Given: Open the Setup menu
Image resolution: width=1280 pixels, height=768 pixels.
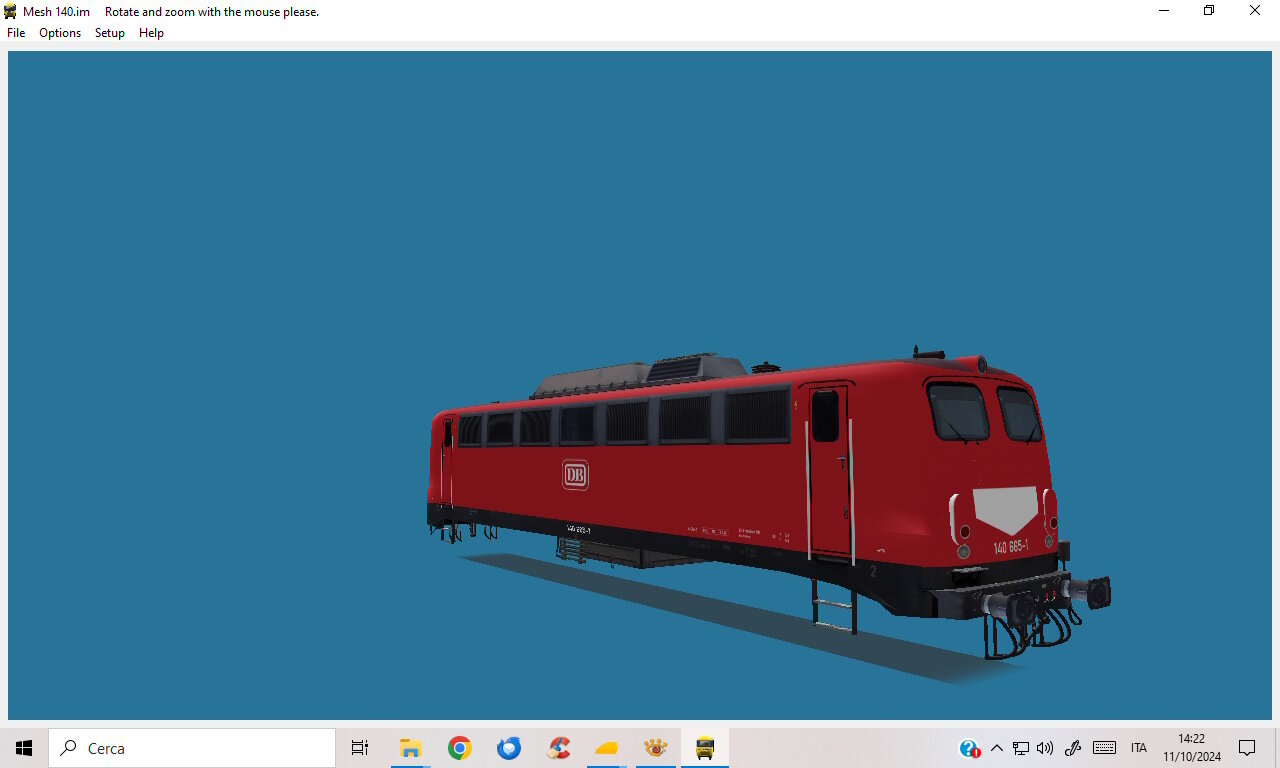Looking at the screenshot, I should [110, 33].
